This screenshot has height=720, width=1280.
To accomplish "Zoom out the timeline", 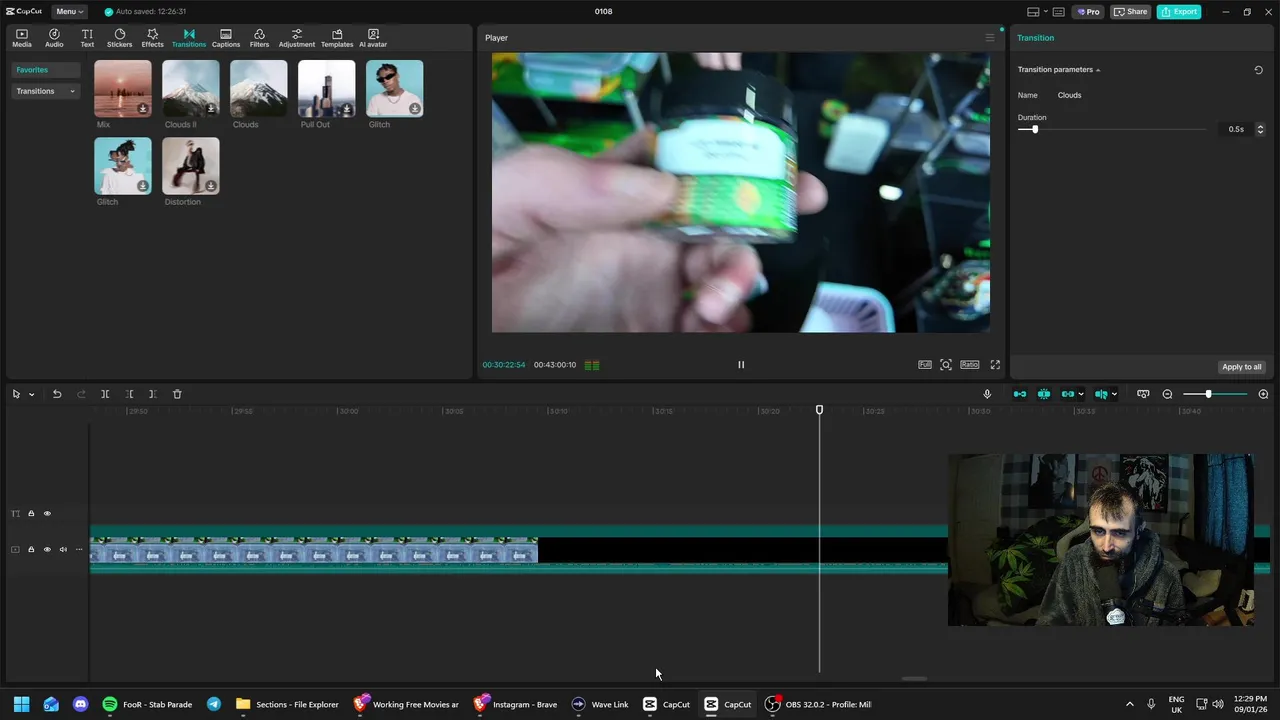I will click(1167, 394).
